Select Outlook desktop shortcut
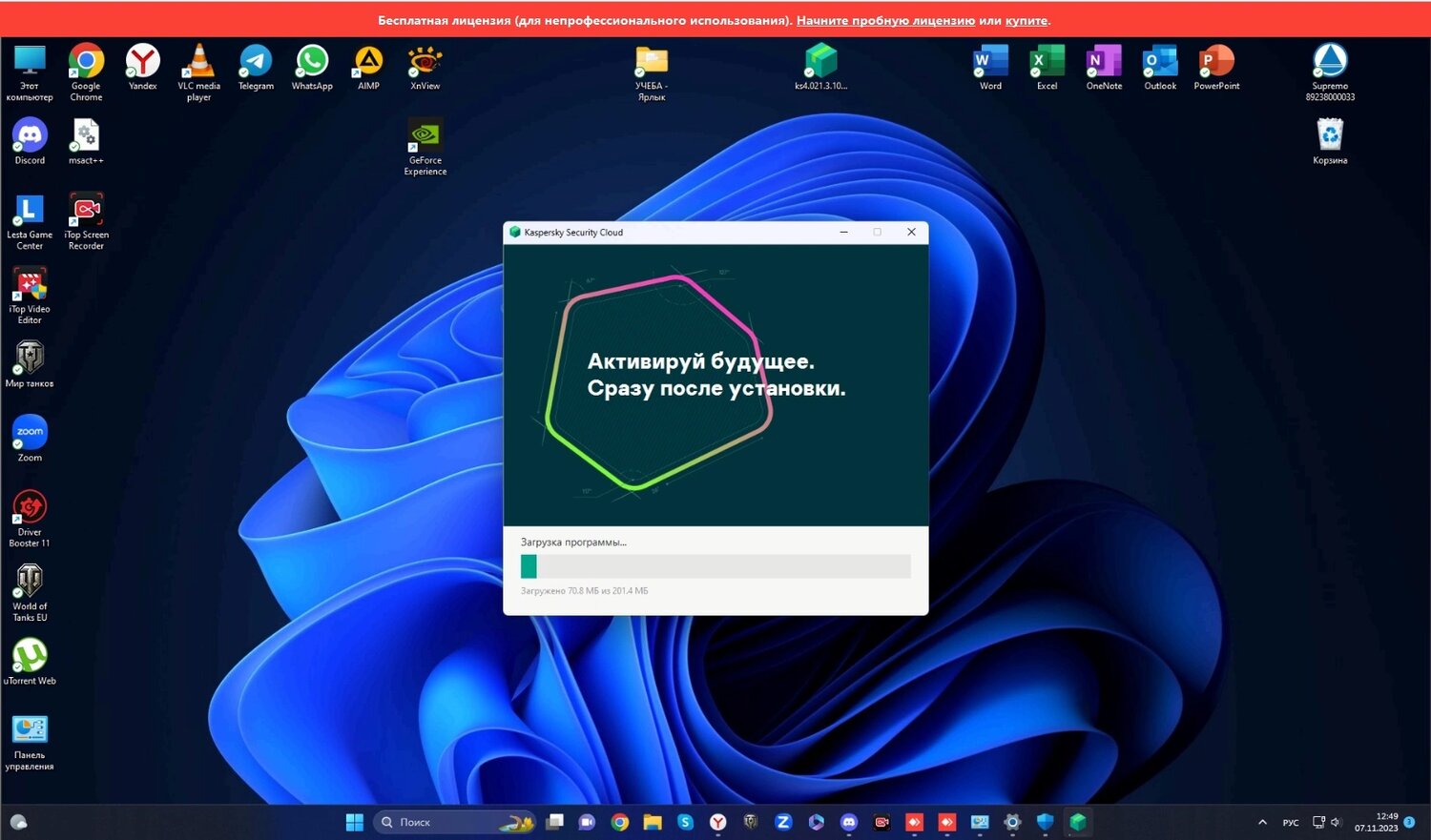The height and width of the screenshot is (840, 1431). click(x=1160, y=68)
